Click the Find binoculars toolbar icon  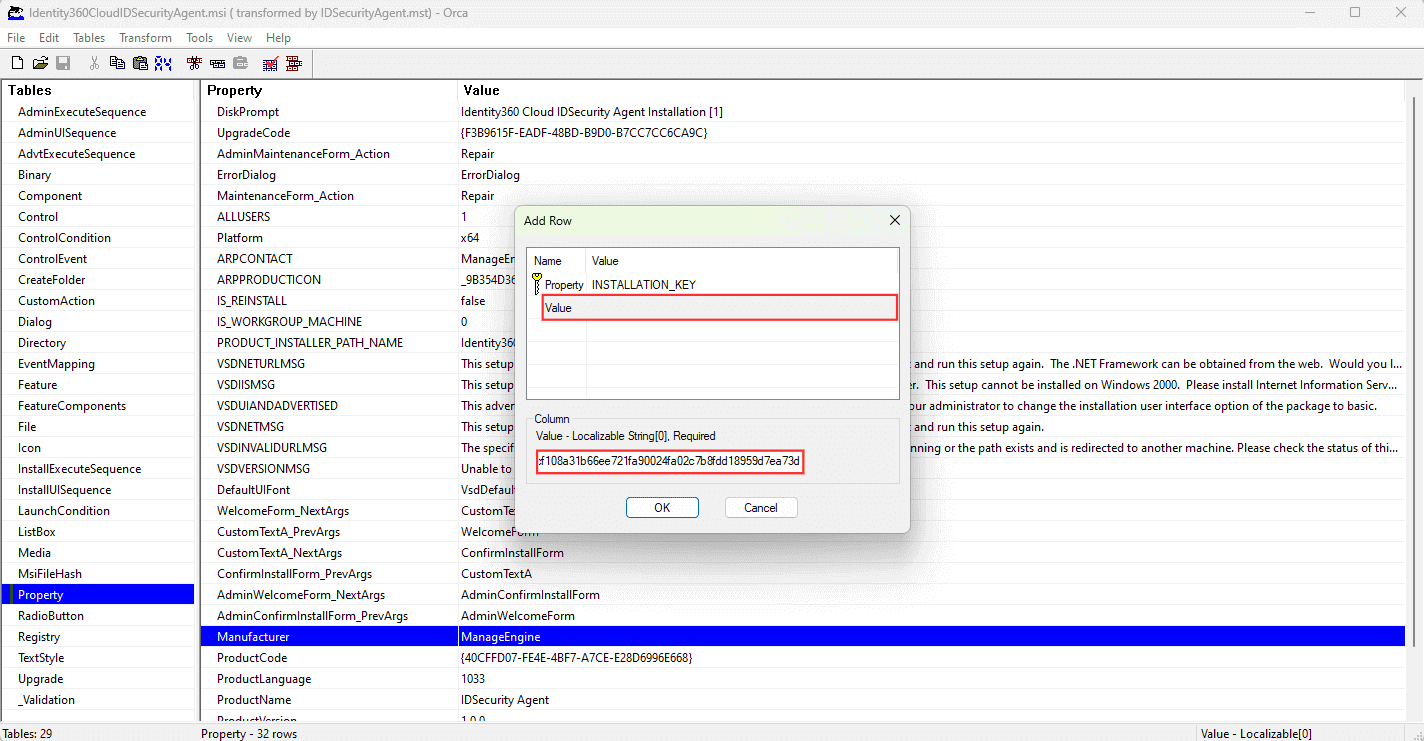163,63
